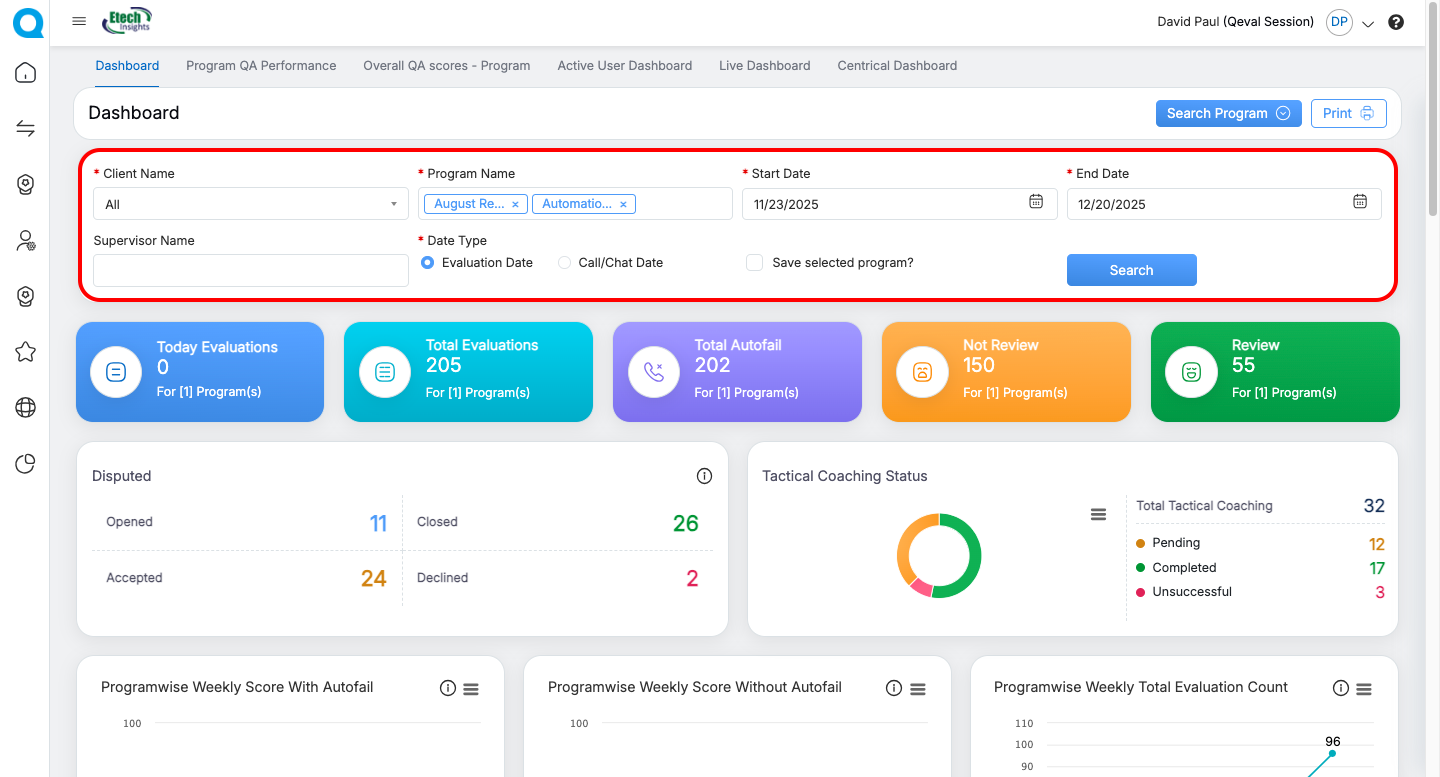Open Start Date calendar icon

pyautogui.click(x=1036, y=202)
